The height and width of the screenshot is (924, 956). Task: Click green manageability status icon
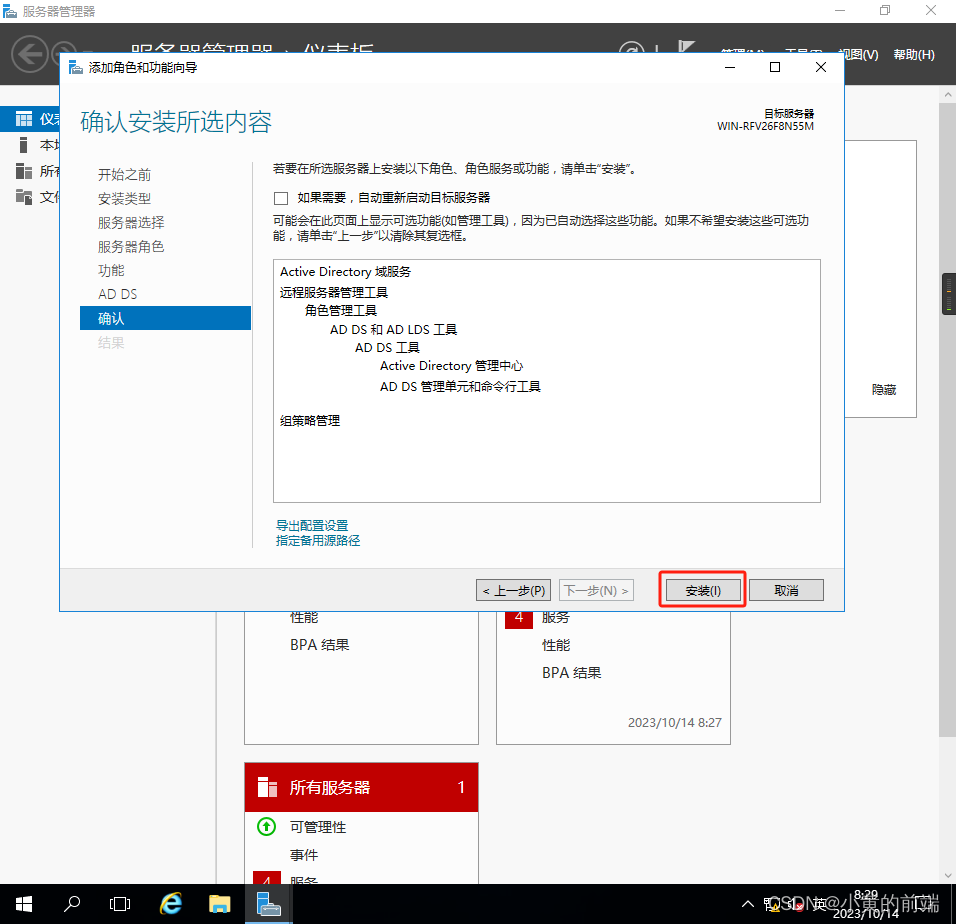tap(266, 826)
